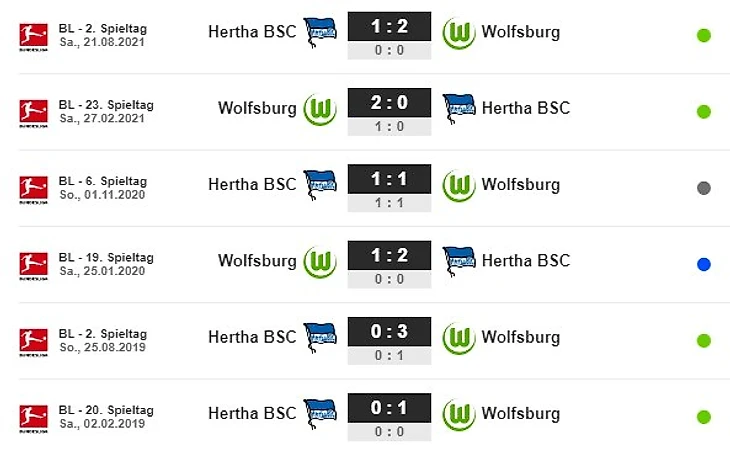Open the 2:0 score from 27.02.2021

click(x=389, y=103)
